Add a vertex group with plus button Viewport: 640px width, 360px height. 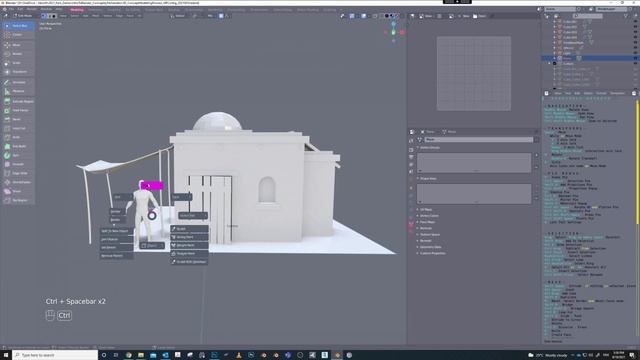click(x=536, y=155)
